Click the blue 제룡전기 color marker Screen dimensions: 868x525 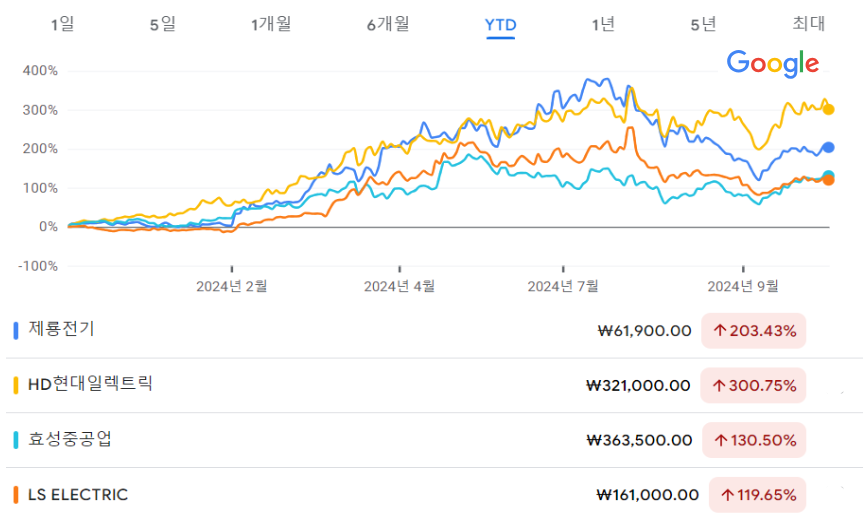tap(16, 331)
